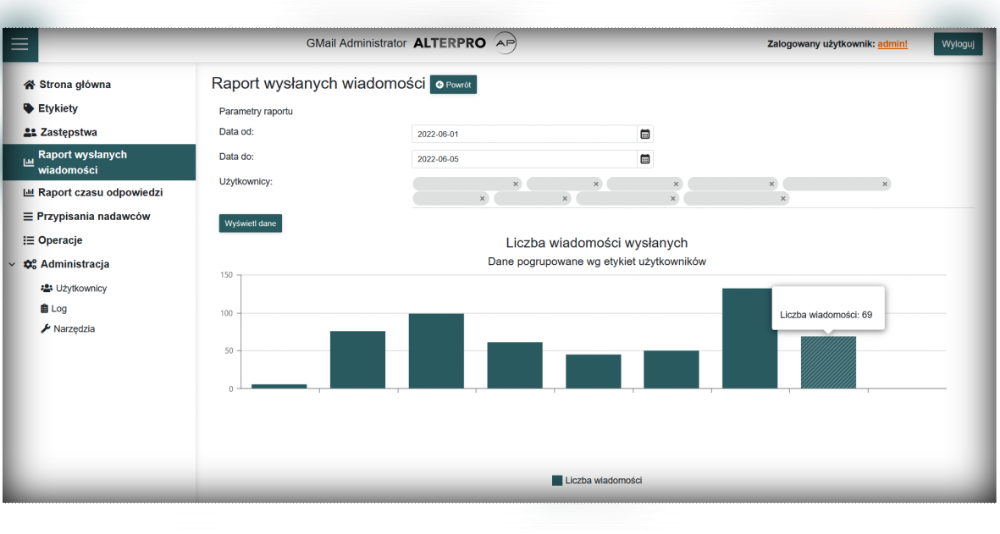Click the wrench icon beside Narzędzia
The width and height of the screenshot is (1000, 534).
45,329
